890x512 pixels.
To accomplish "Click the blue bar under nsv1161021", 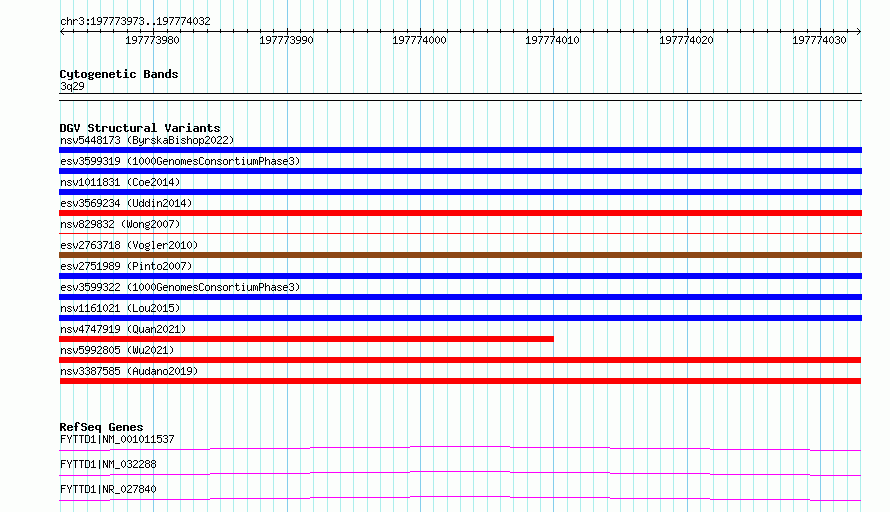I will [x=460, y=318].
